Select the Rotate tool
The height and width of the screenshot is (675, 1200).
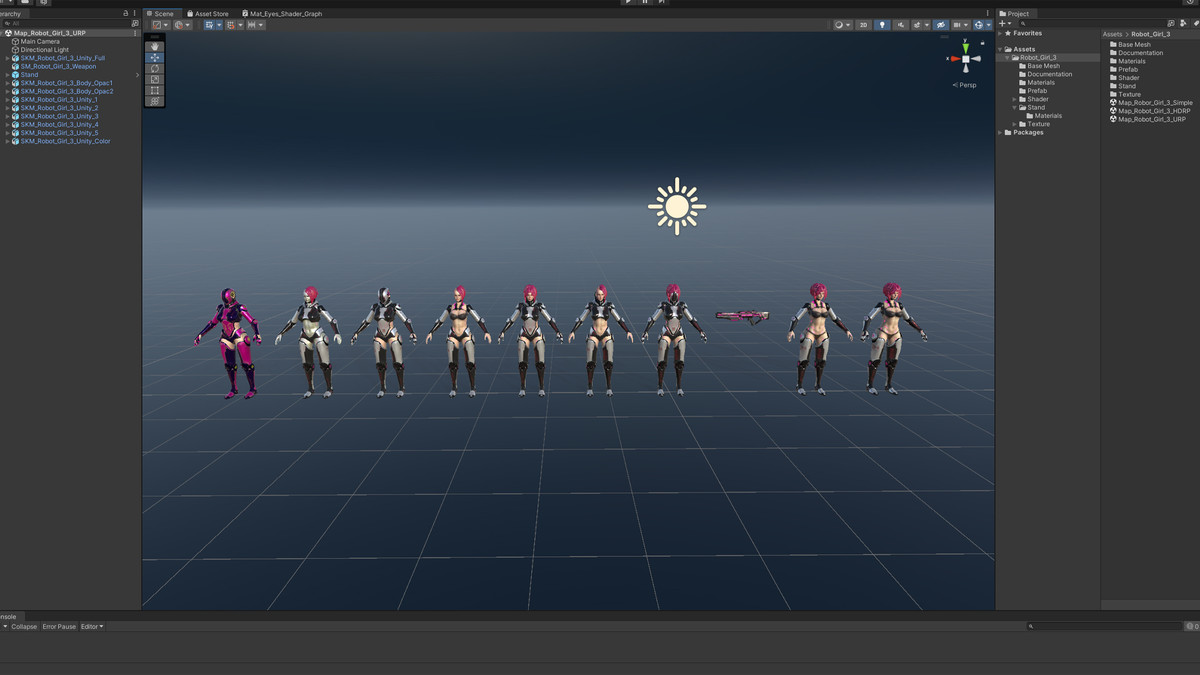click(x=154, y=69)
